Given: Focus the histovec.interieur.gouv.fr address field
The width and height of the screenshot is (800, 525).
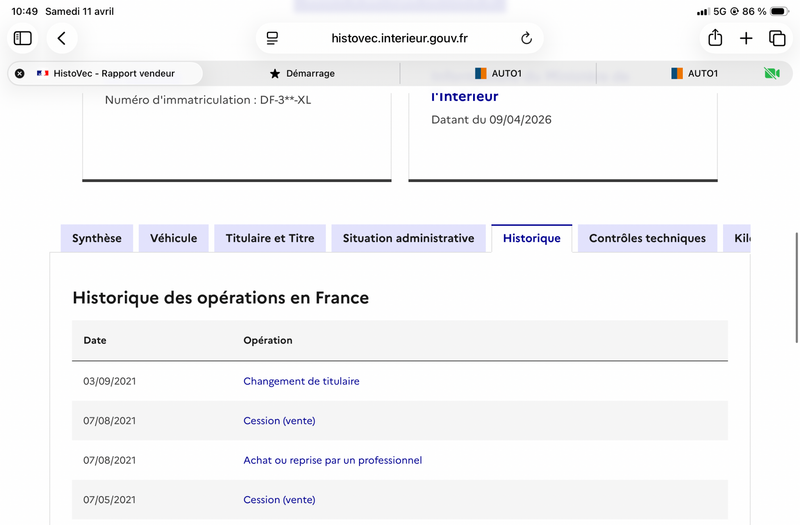Looking at the screenshot, I should click(399, 38).
